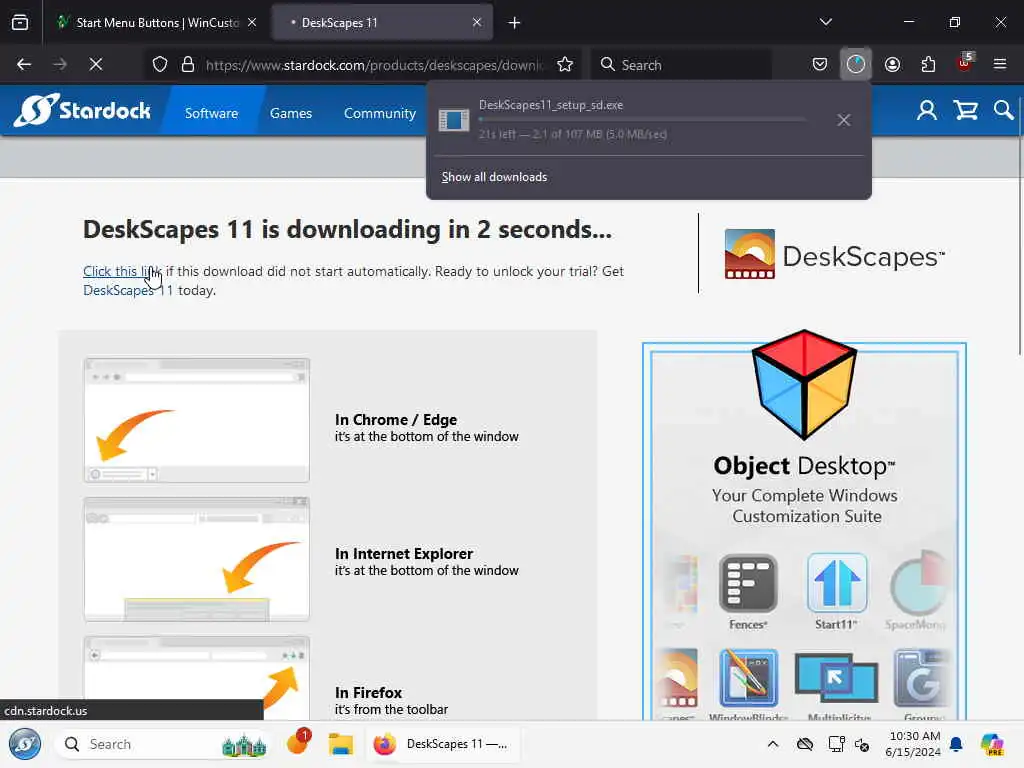Open a new browser tab

click(x=515, y=23)
